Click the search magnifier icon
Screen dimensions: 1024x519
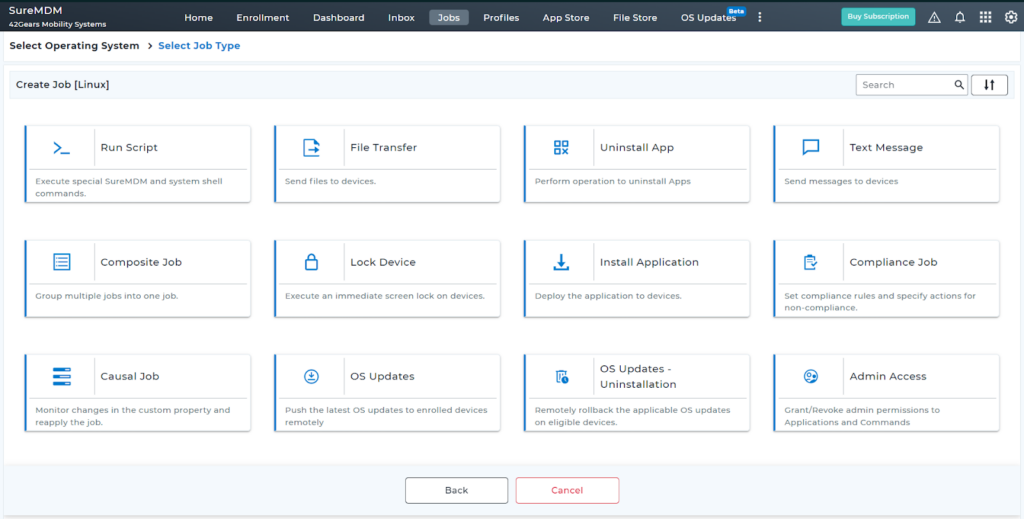click(959, 84)
